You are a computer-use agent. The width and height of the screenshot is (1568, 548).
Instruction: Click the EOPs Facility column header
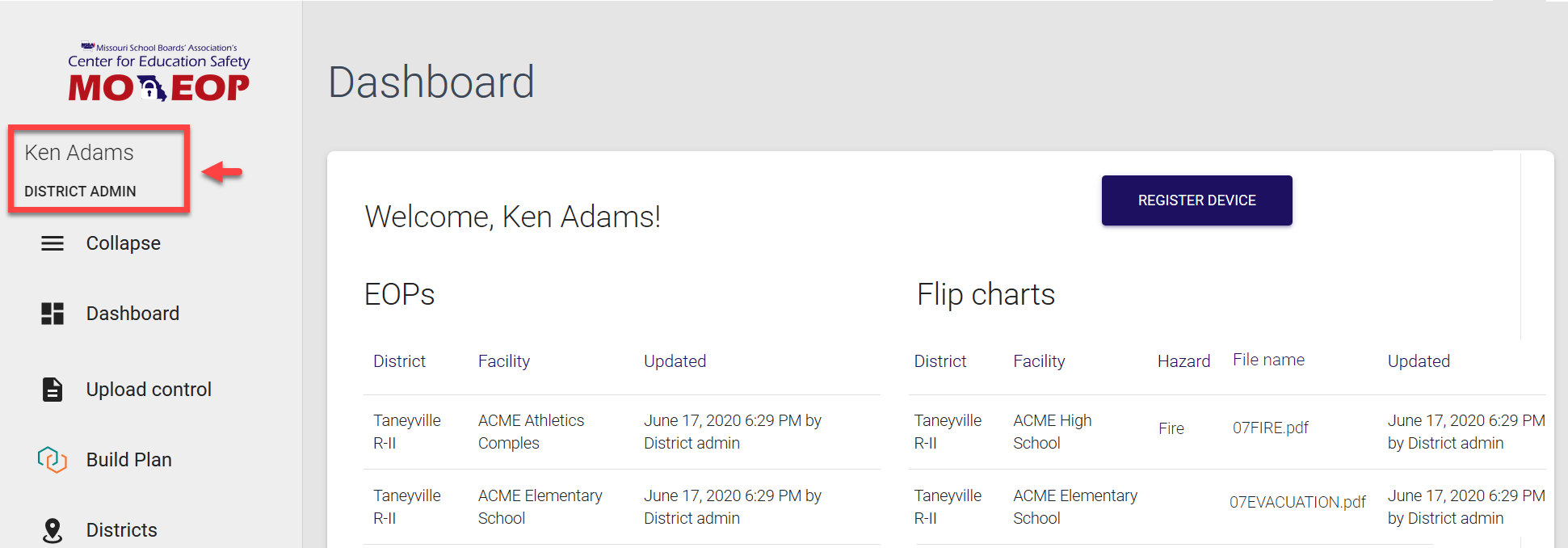coord(504,361)
